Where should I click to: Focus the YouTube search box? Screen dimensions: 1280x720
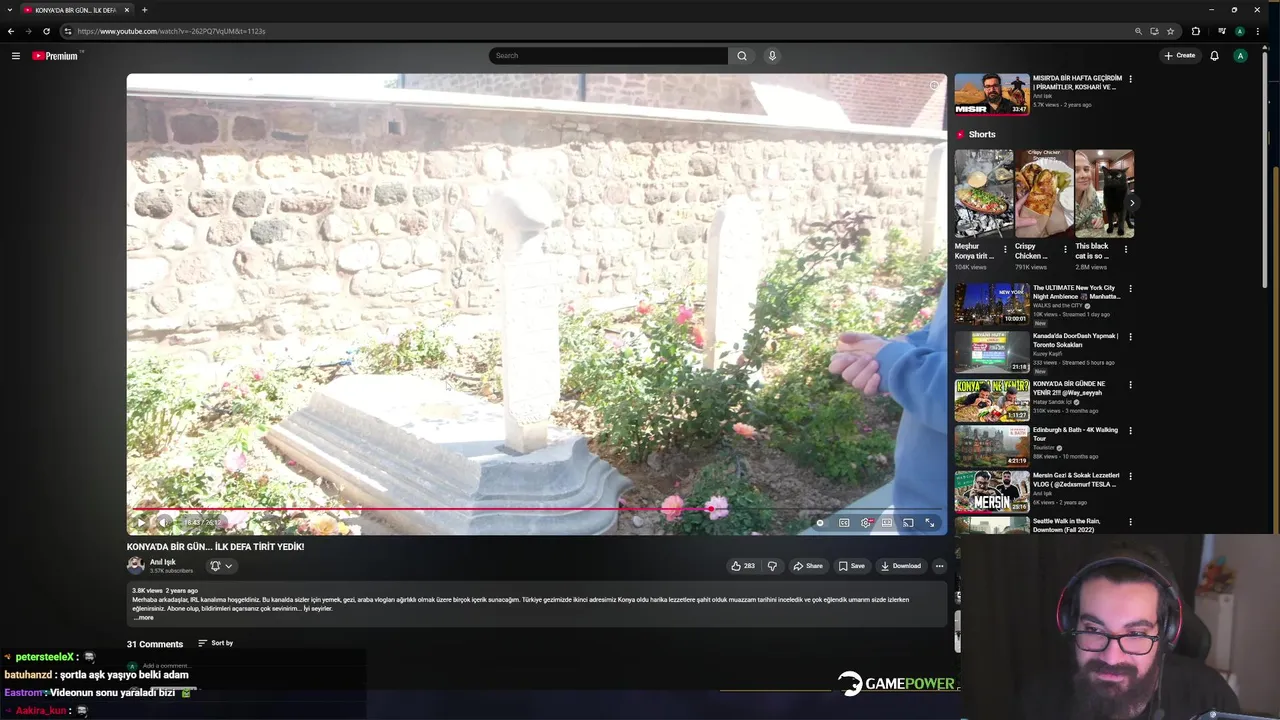point(608,56)
